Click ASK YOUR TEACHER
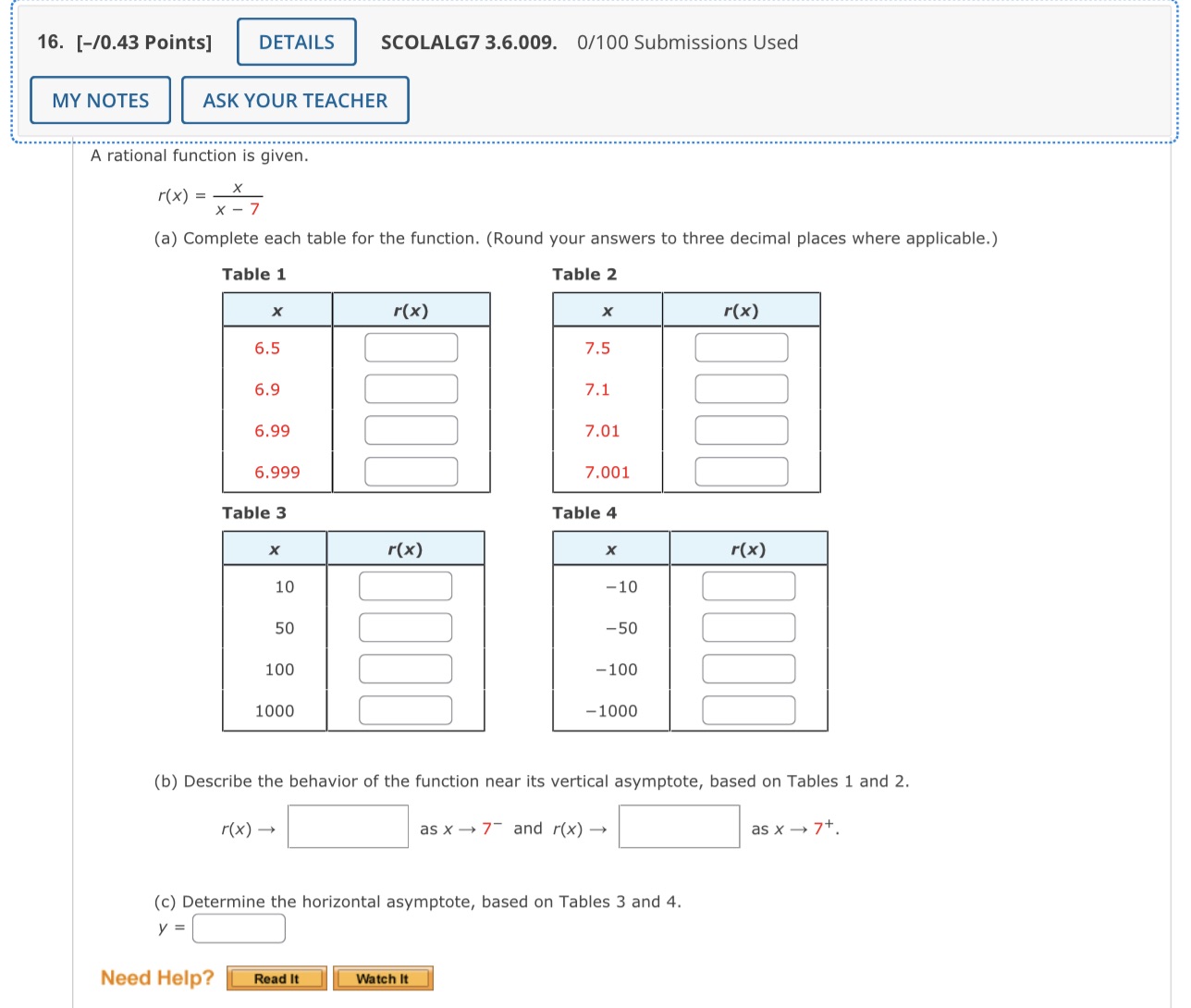1191x1008 pixels. point(295,100)
